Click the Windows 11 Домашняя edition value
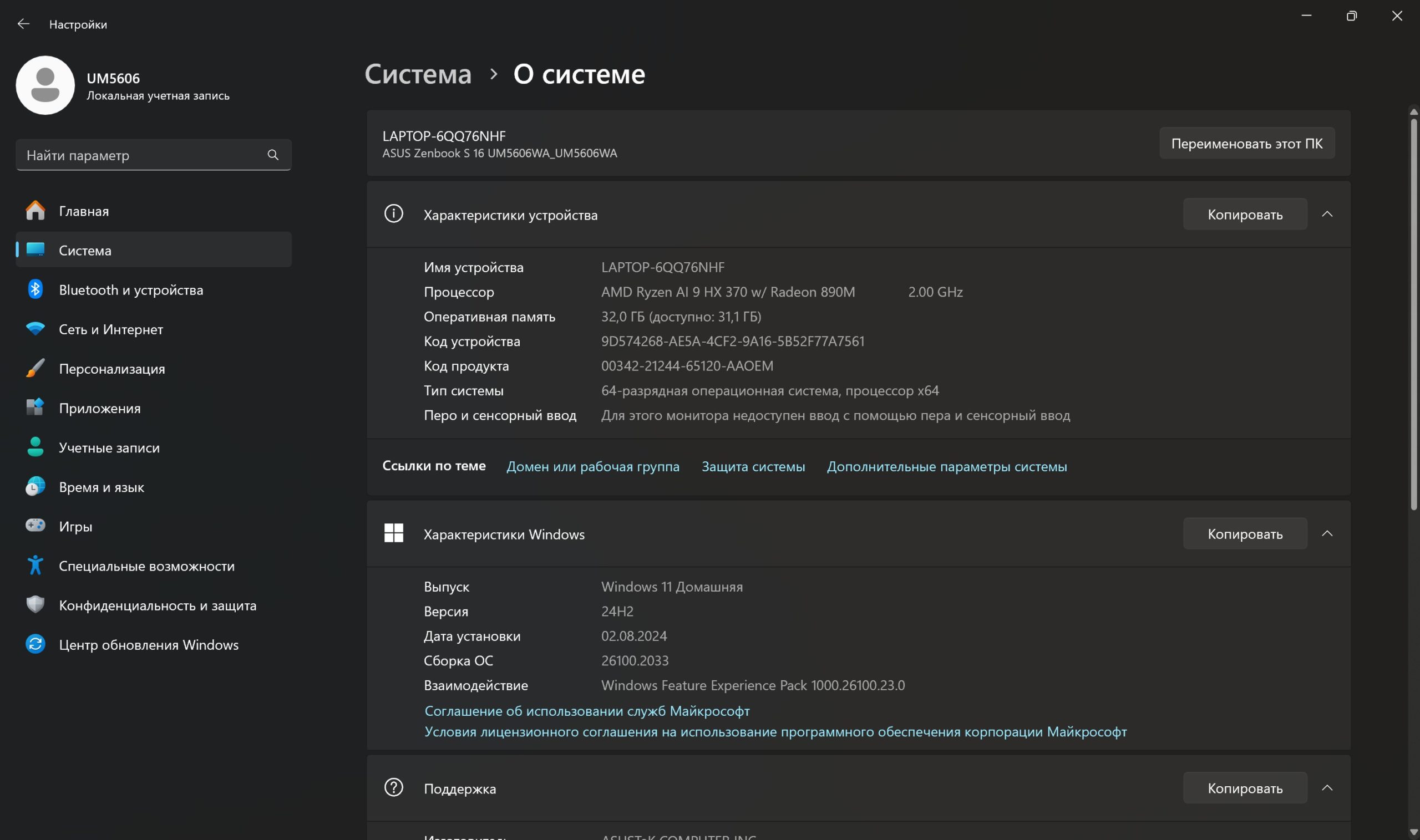 (x=672, y=587)
